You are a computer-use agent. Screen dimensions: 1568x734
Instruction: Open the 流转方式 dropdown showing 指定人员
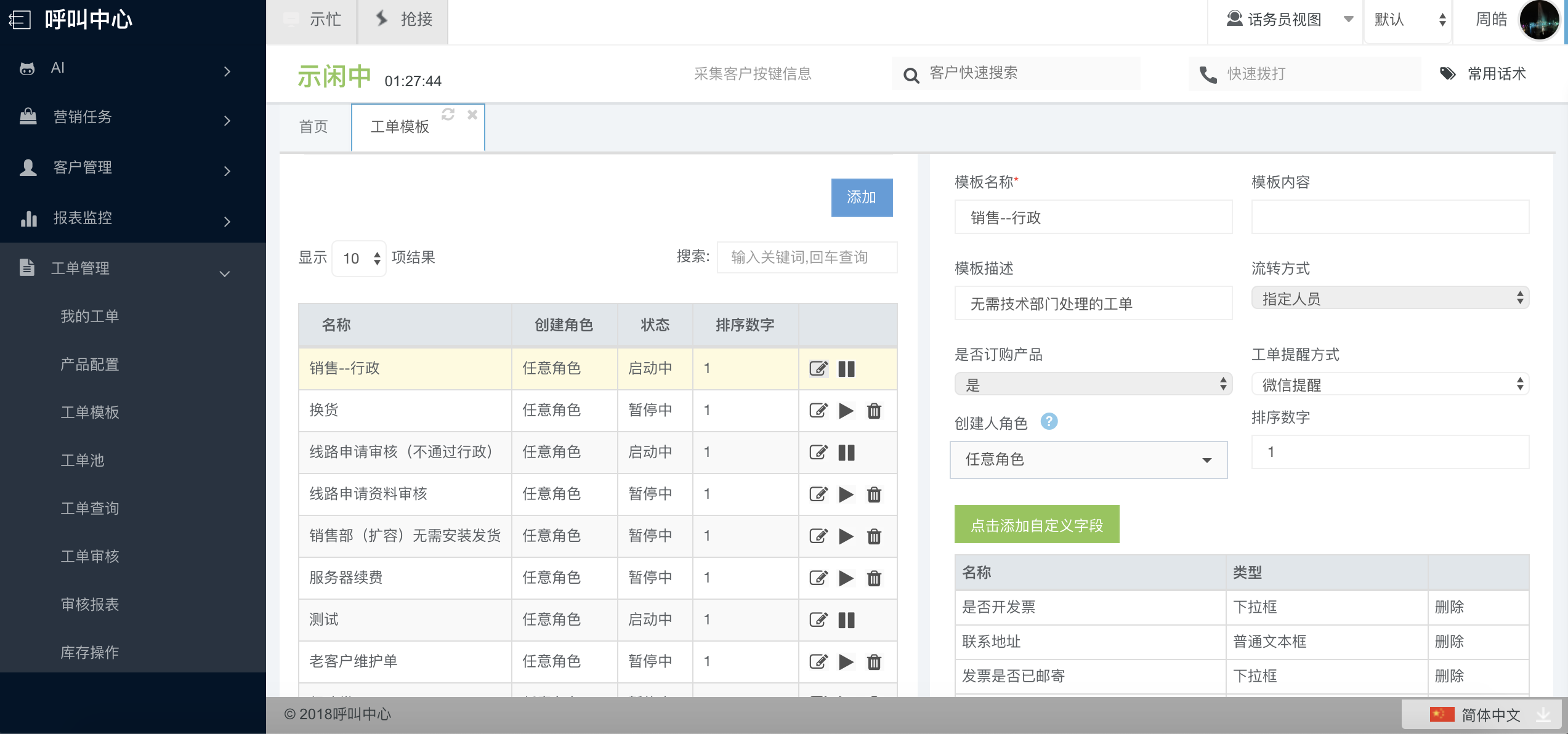click(1389, 299)
